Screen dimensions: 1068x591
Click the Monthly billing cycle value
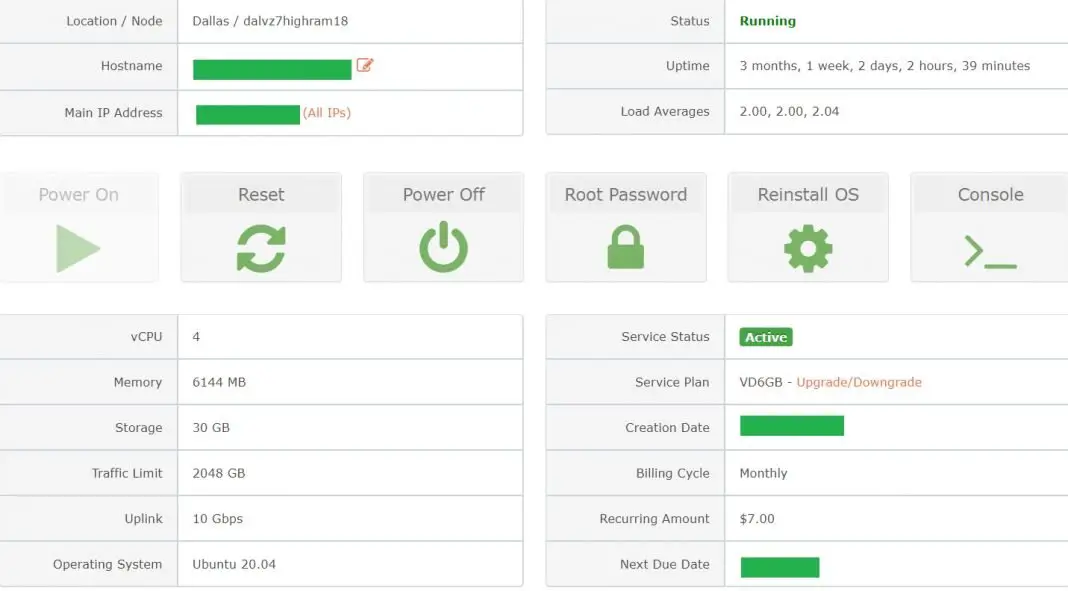point(762,473)
